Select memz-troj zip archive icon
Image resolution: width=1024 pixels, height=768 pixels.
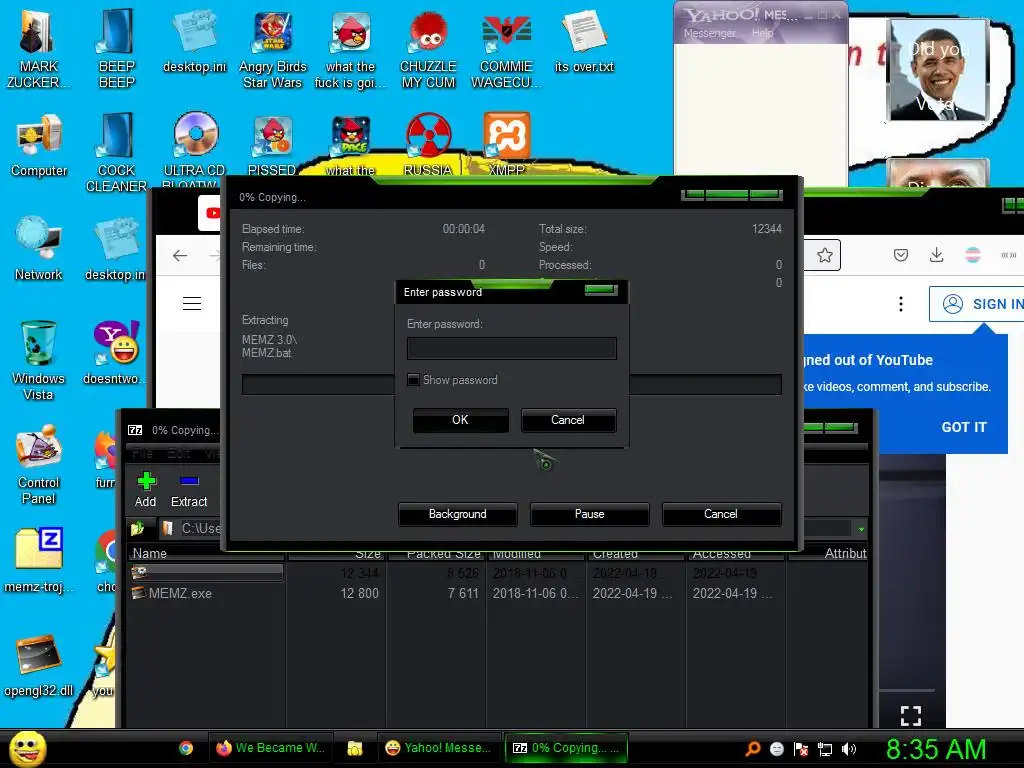pyautogui.click(x=39, y=560)
